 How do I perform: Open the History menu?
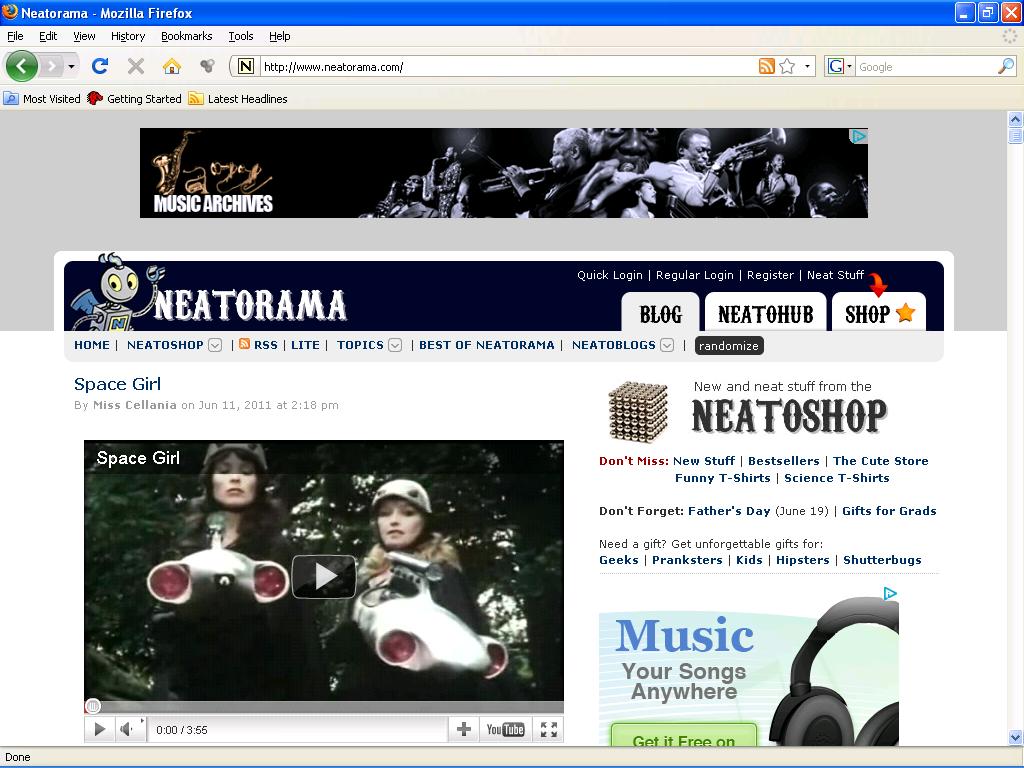(128, 37)
